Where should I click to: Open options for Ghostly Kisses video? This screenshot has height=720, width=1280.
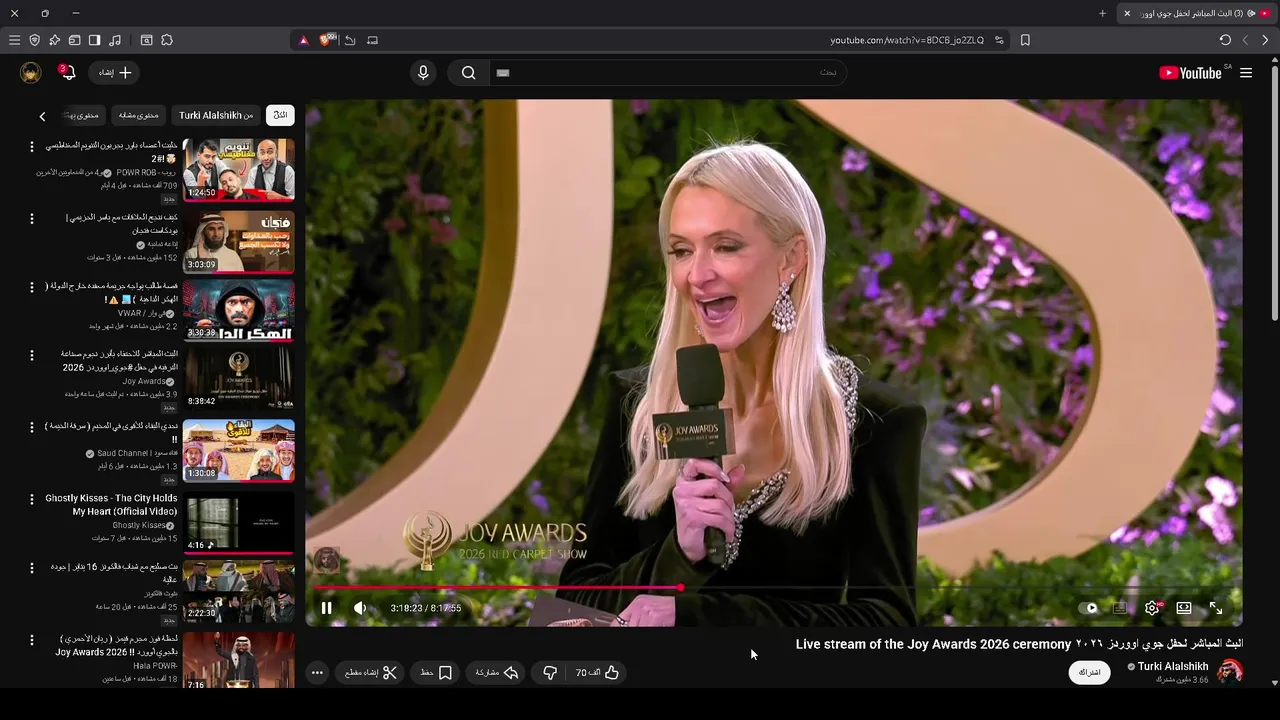point(31,498)
